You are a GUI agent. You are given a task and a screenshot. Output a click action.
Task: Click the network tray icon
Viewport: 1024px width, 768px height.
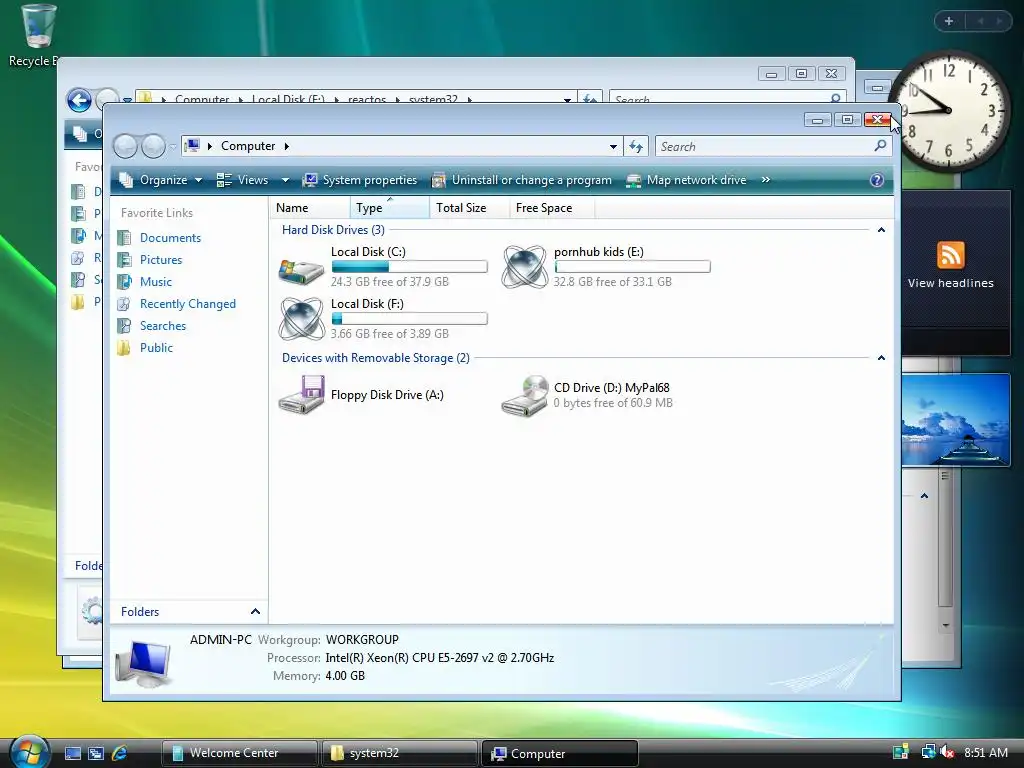pos(928,752)
